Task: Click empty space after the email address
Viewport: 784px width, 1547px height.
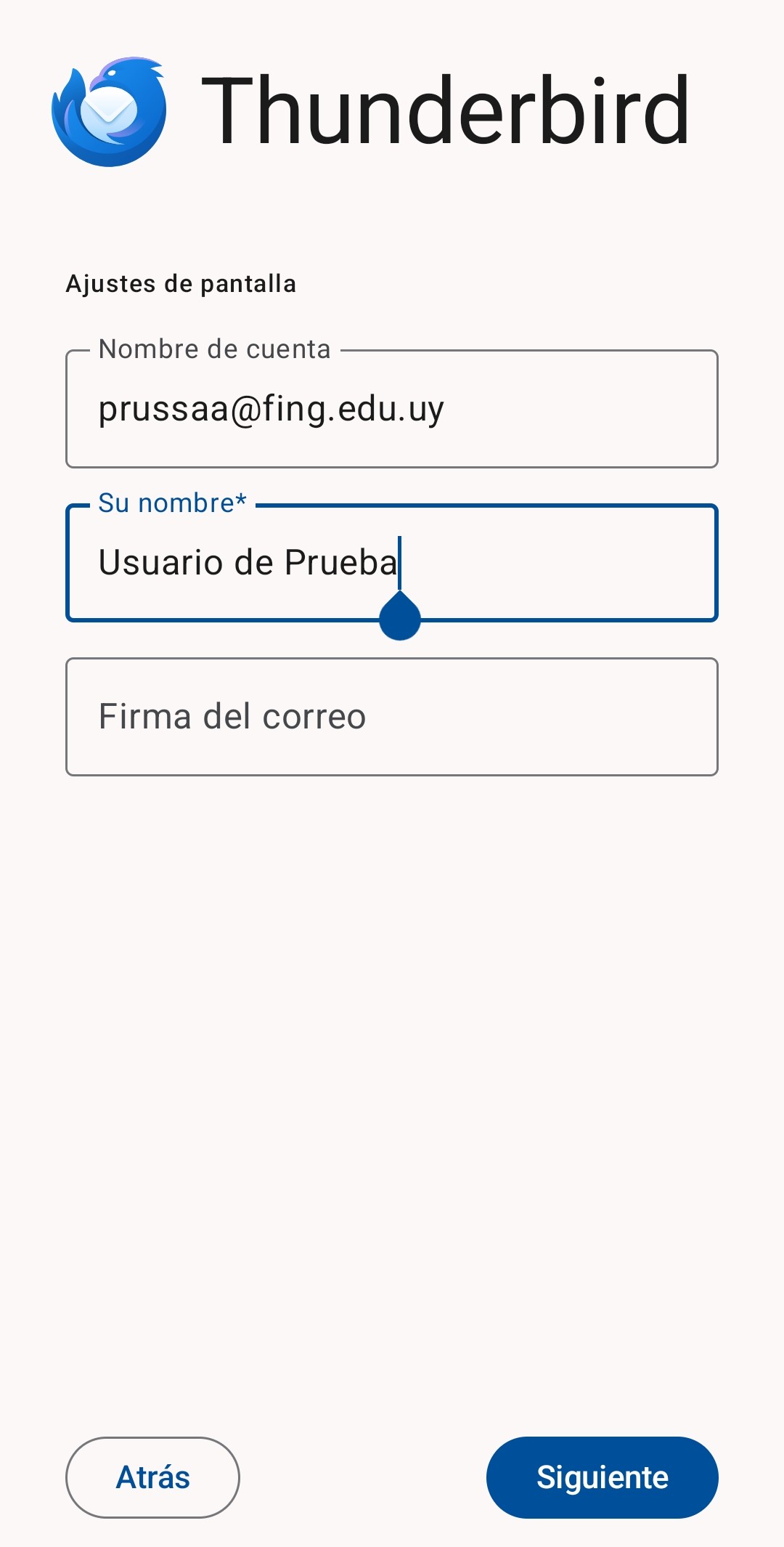Action: click(581, 410)
